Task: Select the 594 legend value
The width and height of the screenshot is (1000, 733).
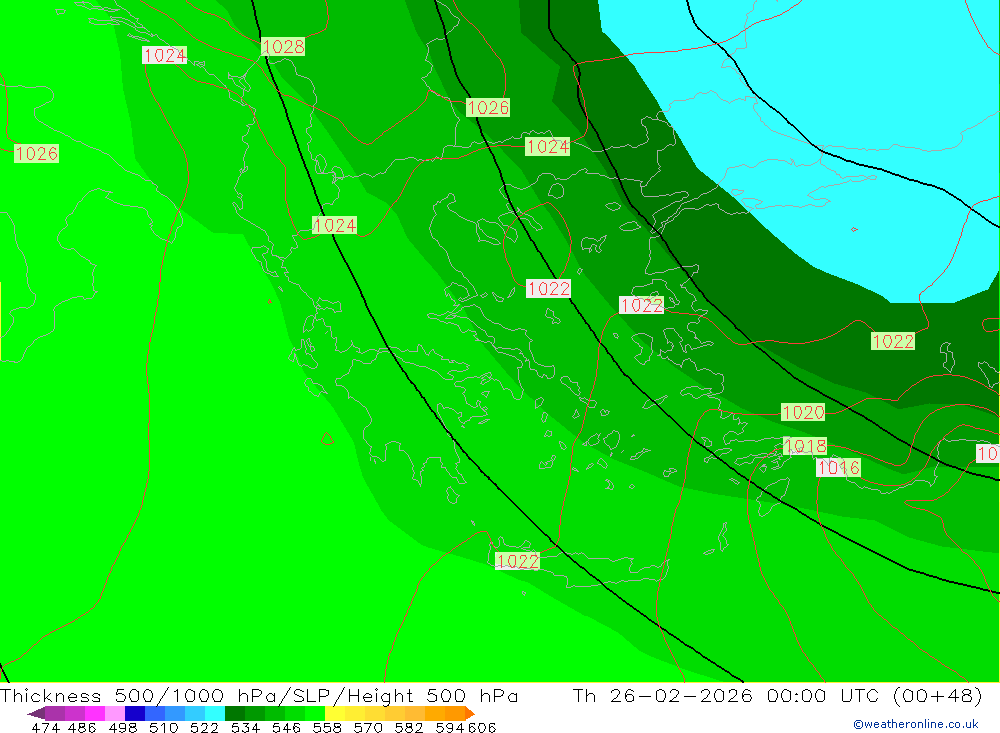Action: (450, 728)
